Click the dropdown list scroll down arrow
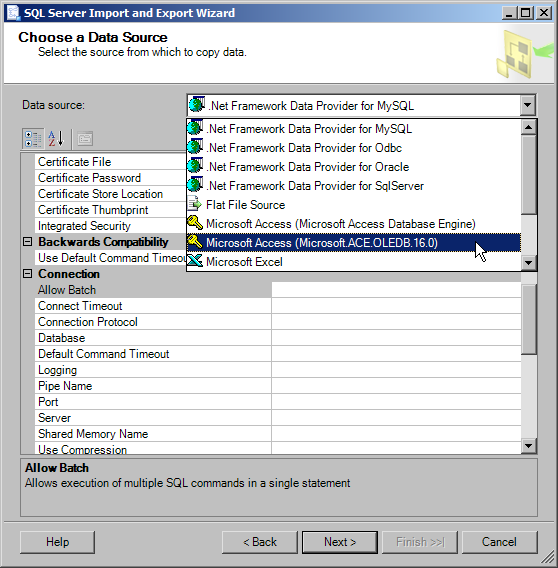The height and width of the screenshot is (568, 558). tap(529, 263)
